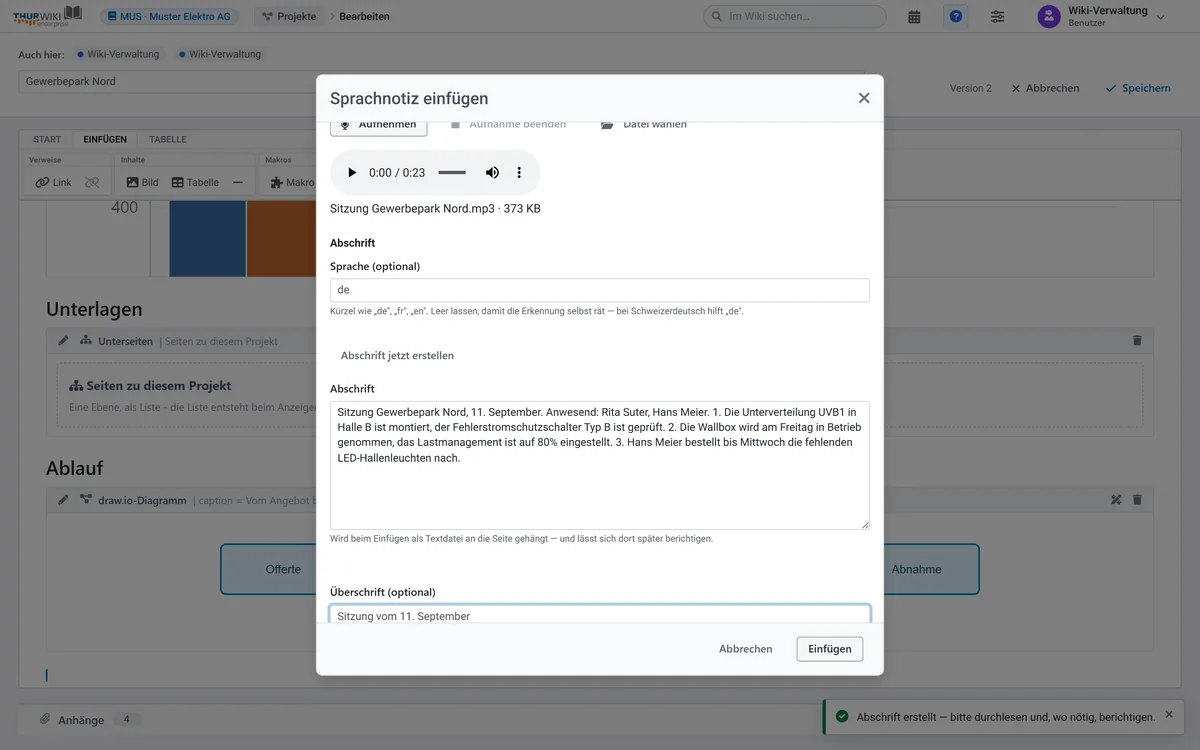Focus the Überschrift heading field
The height and width of the screenshot is (750, 1200).
[x=600, y=615]
